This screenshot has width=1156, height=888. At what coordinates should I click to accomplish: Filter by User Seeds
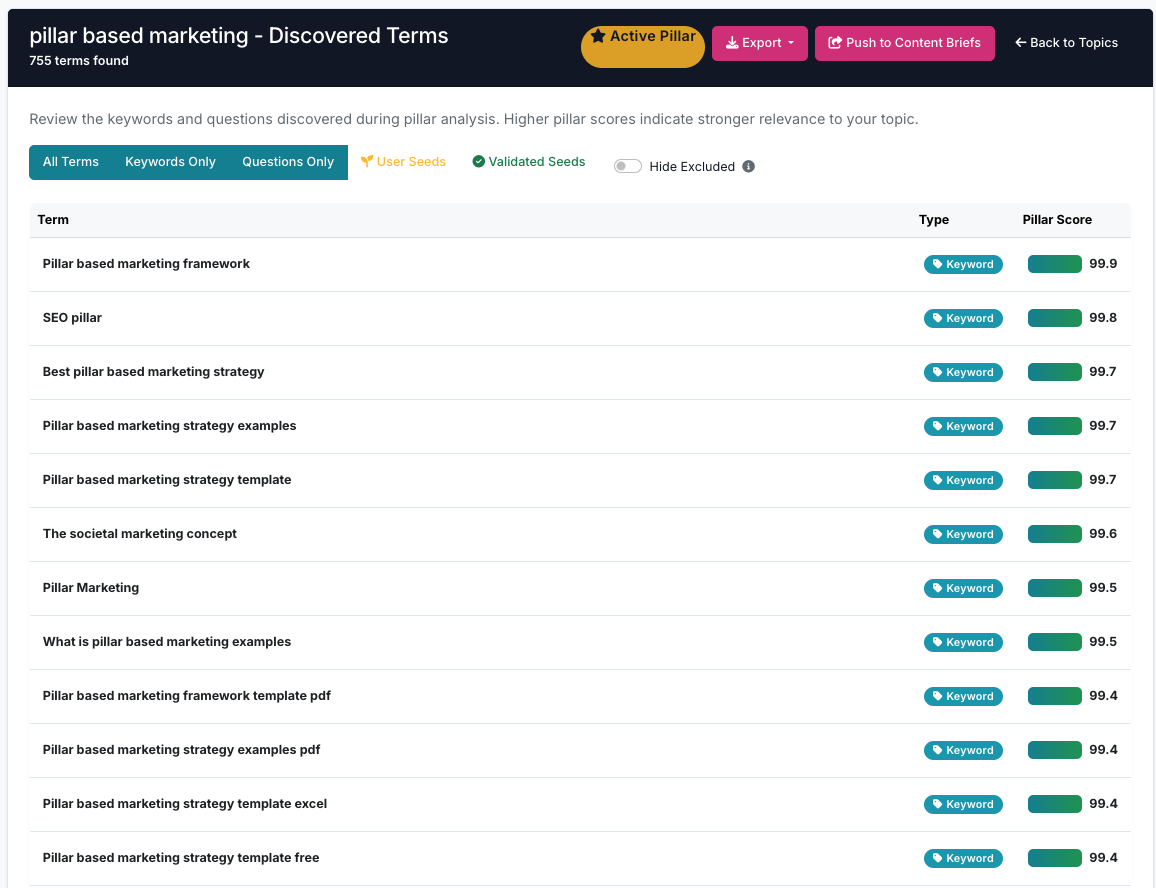(403, 162)
